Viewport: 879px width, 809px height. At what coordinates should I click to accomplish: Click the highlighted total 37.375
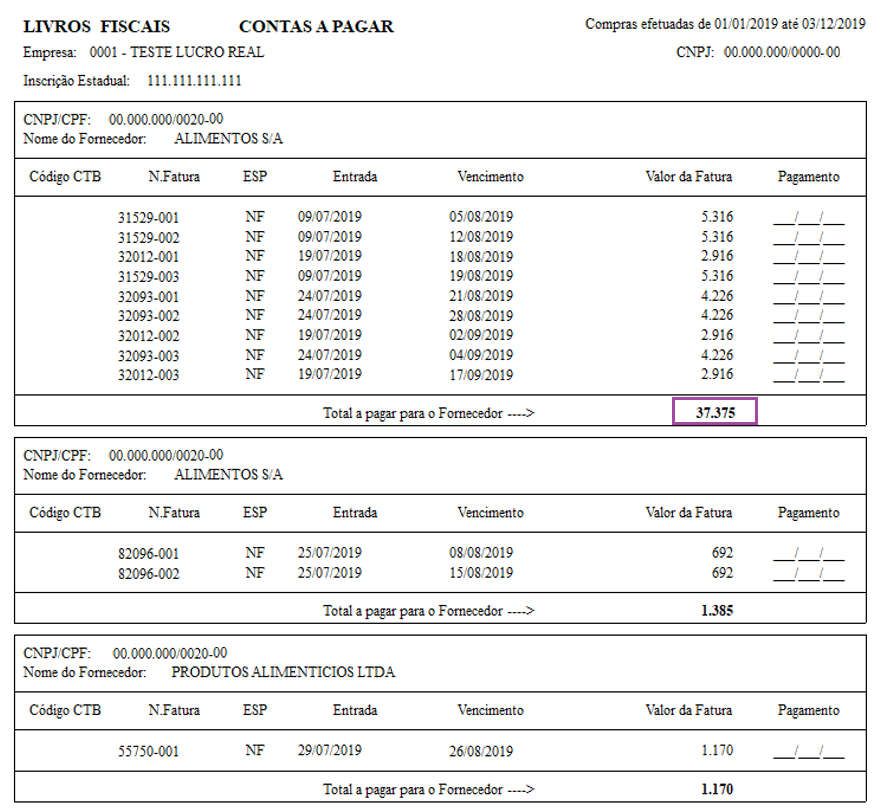tap(714, 412)
